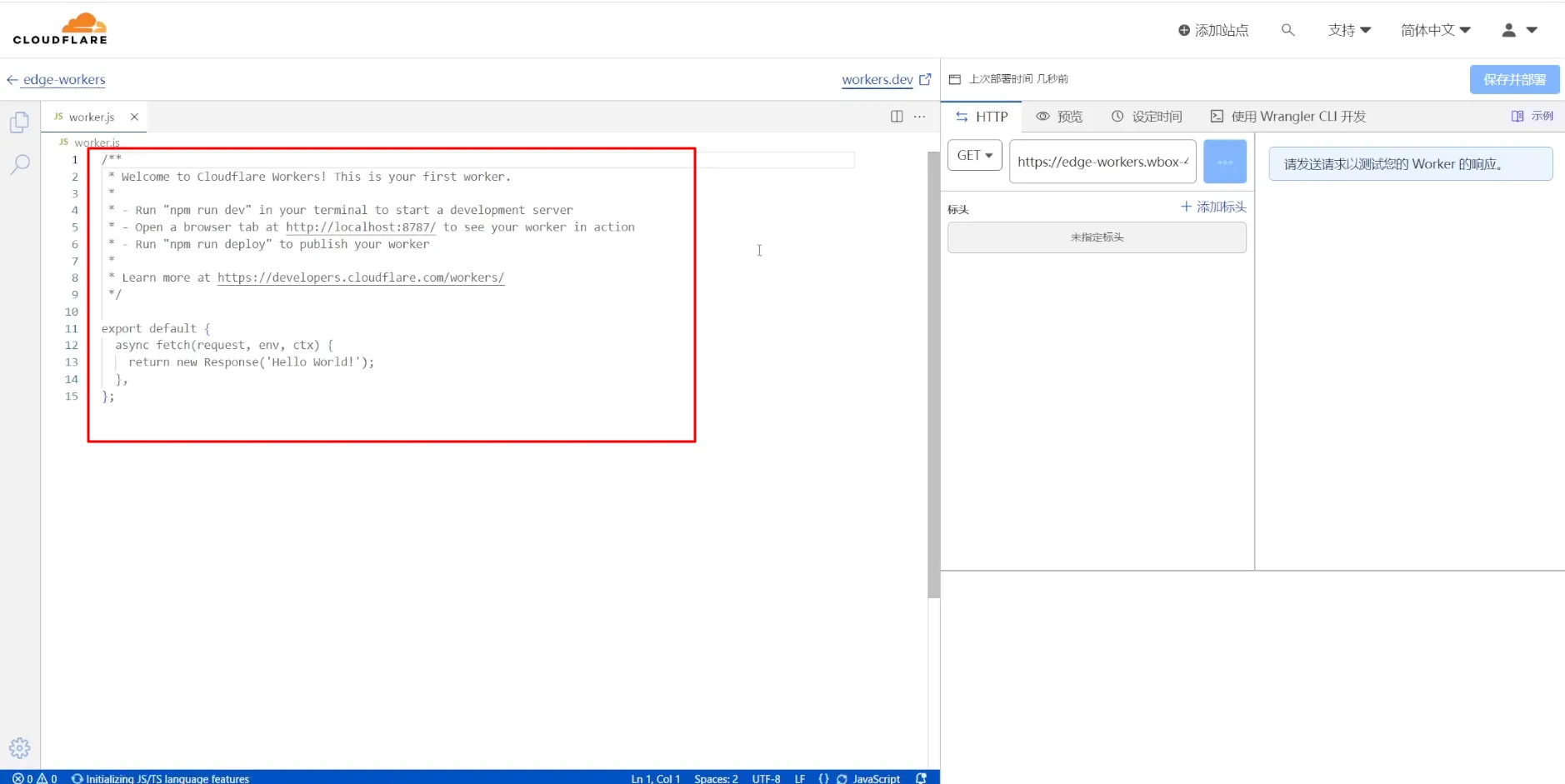
Task: Switch to the 设定时间 tab
Action: click(1147, 117)
